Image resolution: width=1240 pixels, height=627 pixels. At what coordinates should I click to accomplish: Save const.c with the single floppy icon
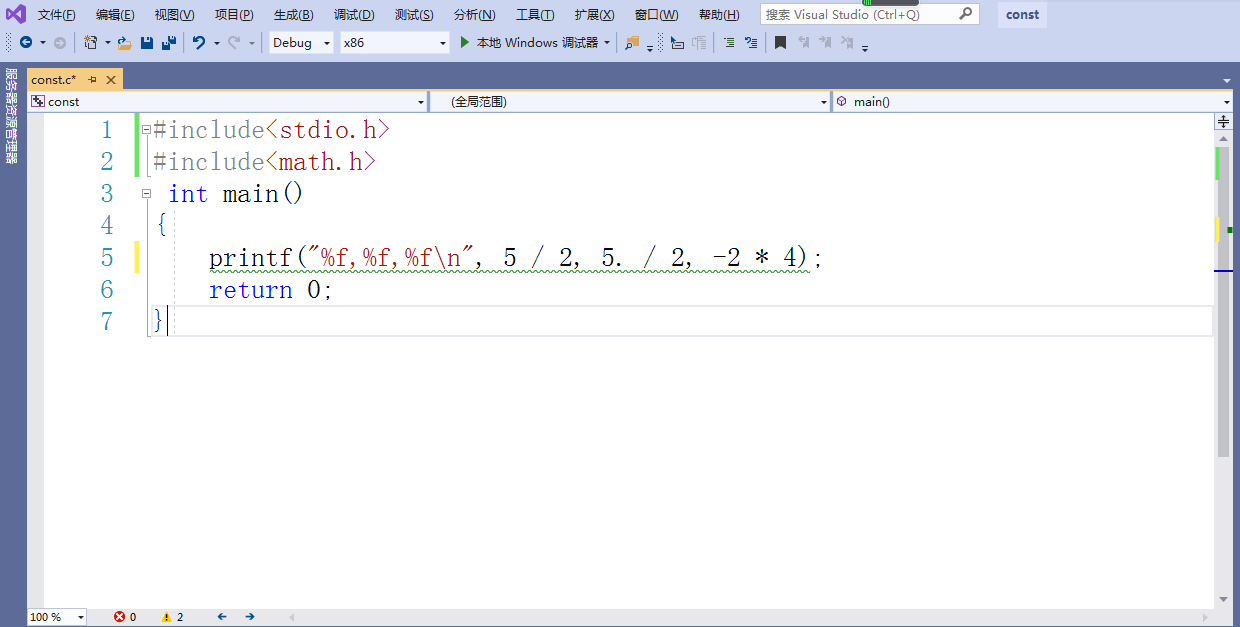pos(147,43)
